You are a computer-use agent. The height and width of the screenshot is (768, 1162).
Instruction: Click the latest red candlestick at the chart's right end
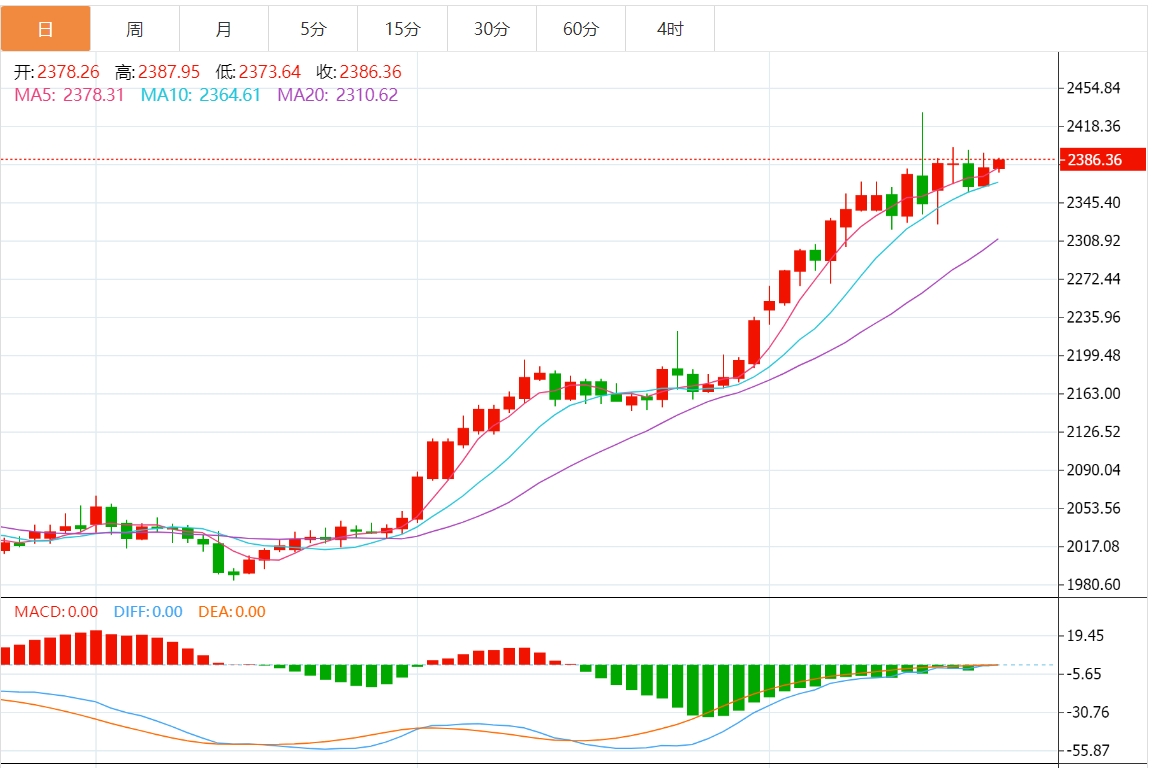999,164
